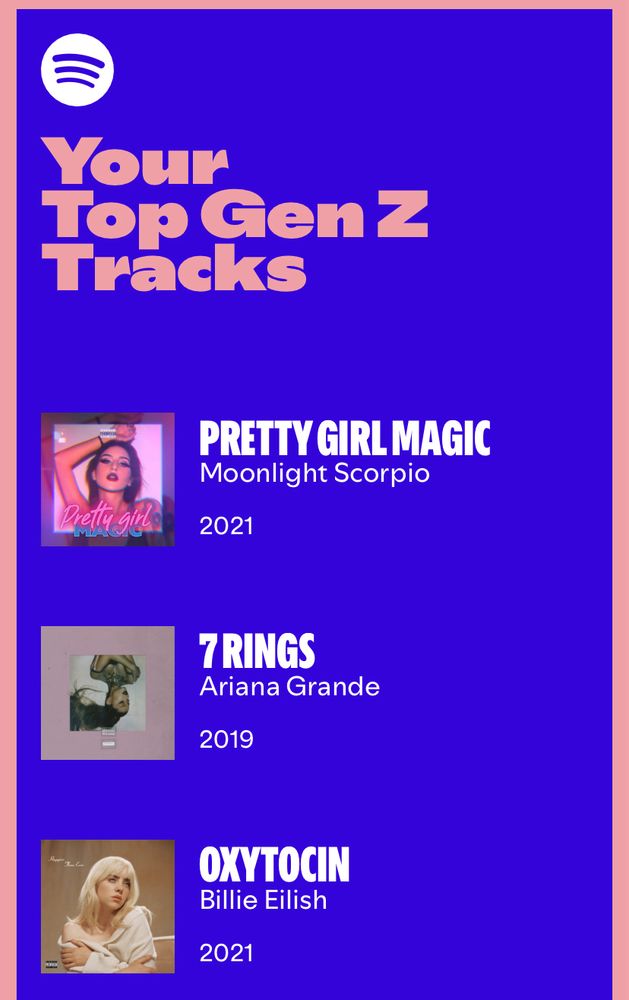Image resolution: width=629 pixels, height=1000 pixels.
Task: Click the 2021 year under Moonlight Scorpio
Action: coord(226,526)
